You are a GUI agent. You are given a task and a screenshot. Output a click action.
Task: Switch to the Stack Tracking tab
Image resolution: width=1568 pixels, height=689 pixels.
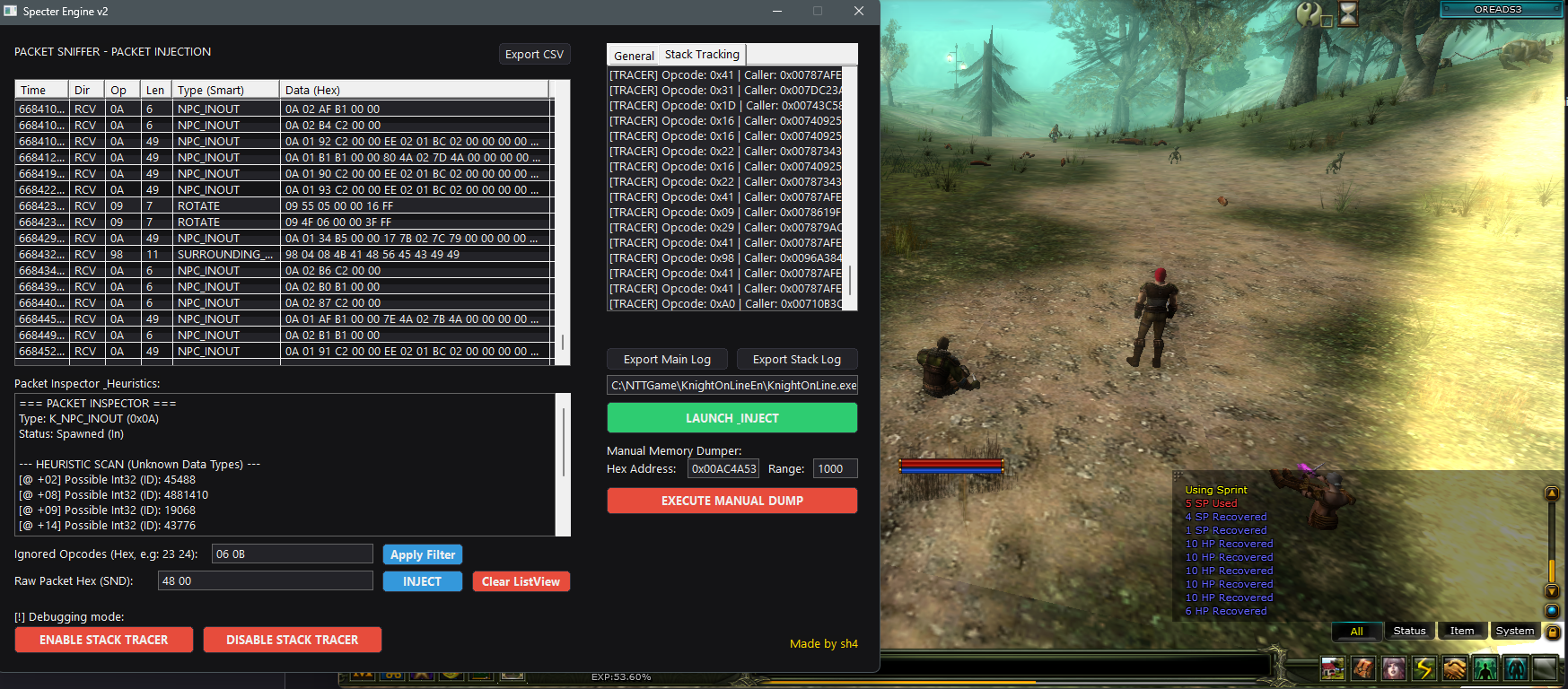click(702, 55)
